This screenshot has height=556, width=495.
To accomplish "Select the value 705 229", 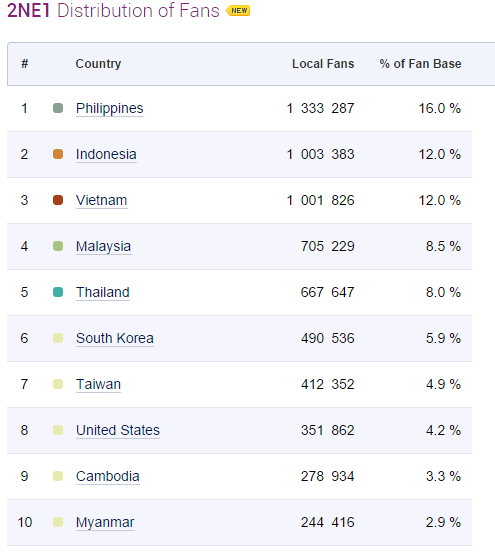I will pyautogui.click(x=328, y=246).
